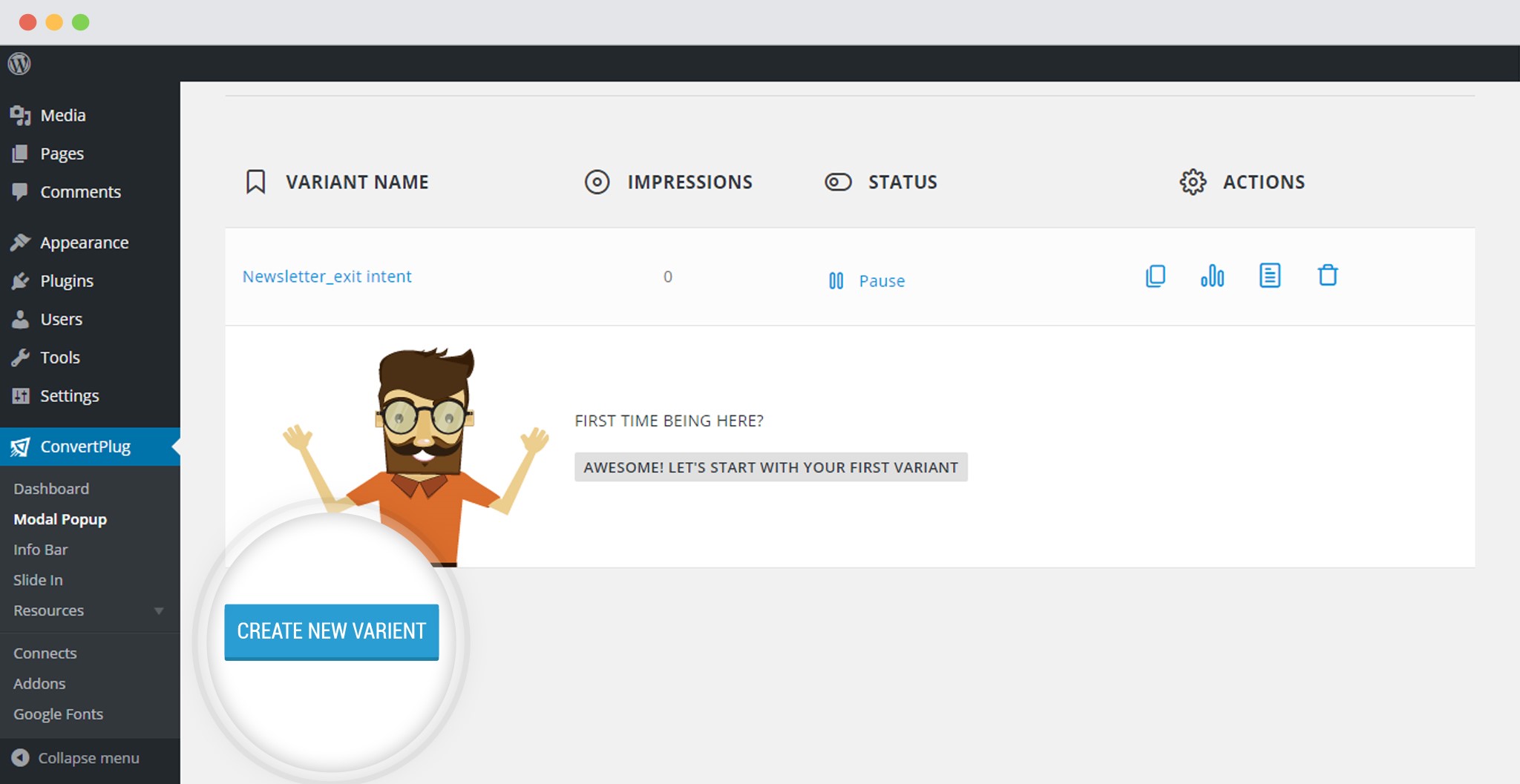Click the Tools wrench icon
Viewport: 1520px width, 784px height.
click(x=21, y=358)
